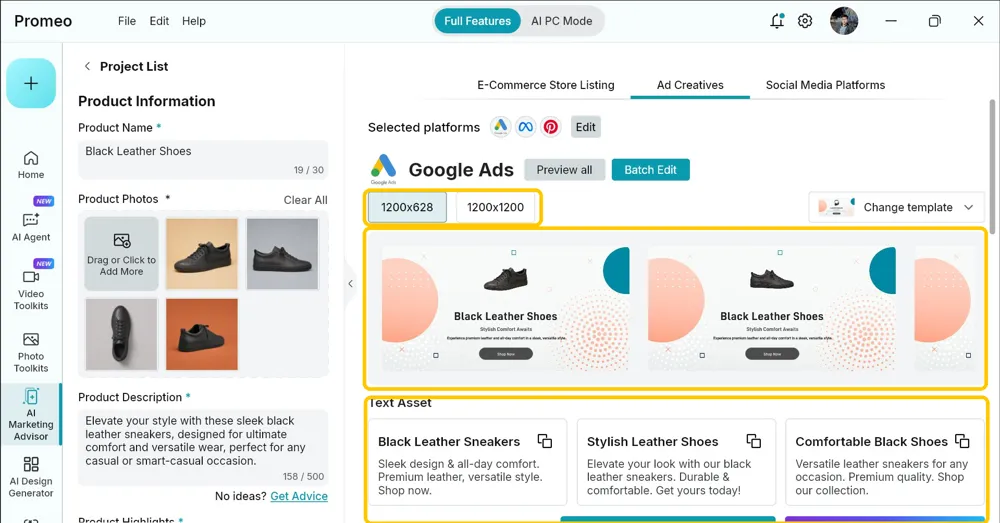Open Video Toolkits in the sidebar

coord(31,289)
